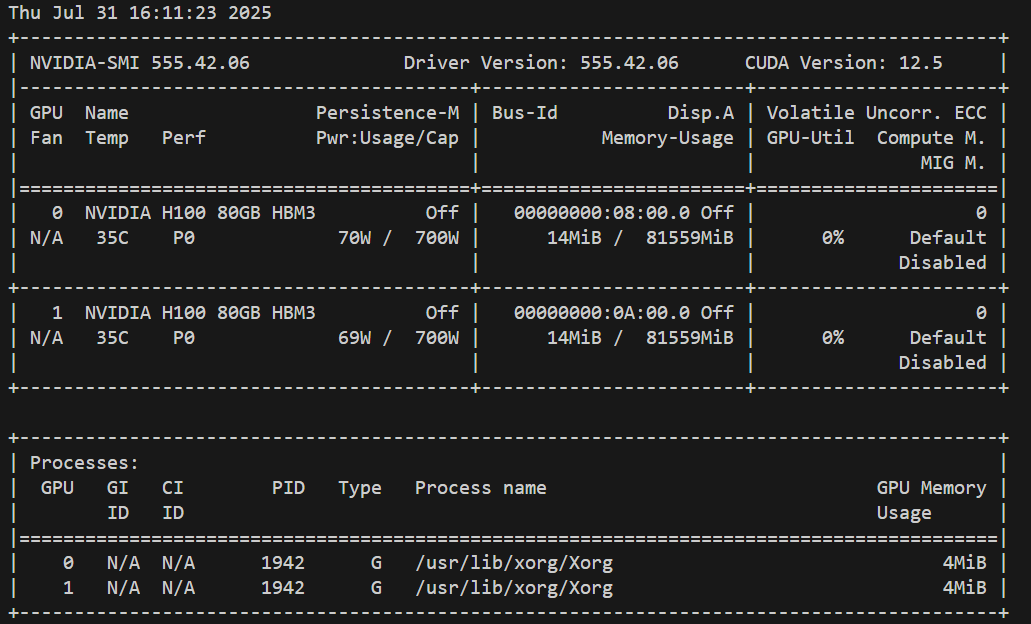Click GPU 0 temperature "35C"
The height and width of the screenshot is (624, 1031).
112,238
